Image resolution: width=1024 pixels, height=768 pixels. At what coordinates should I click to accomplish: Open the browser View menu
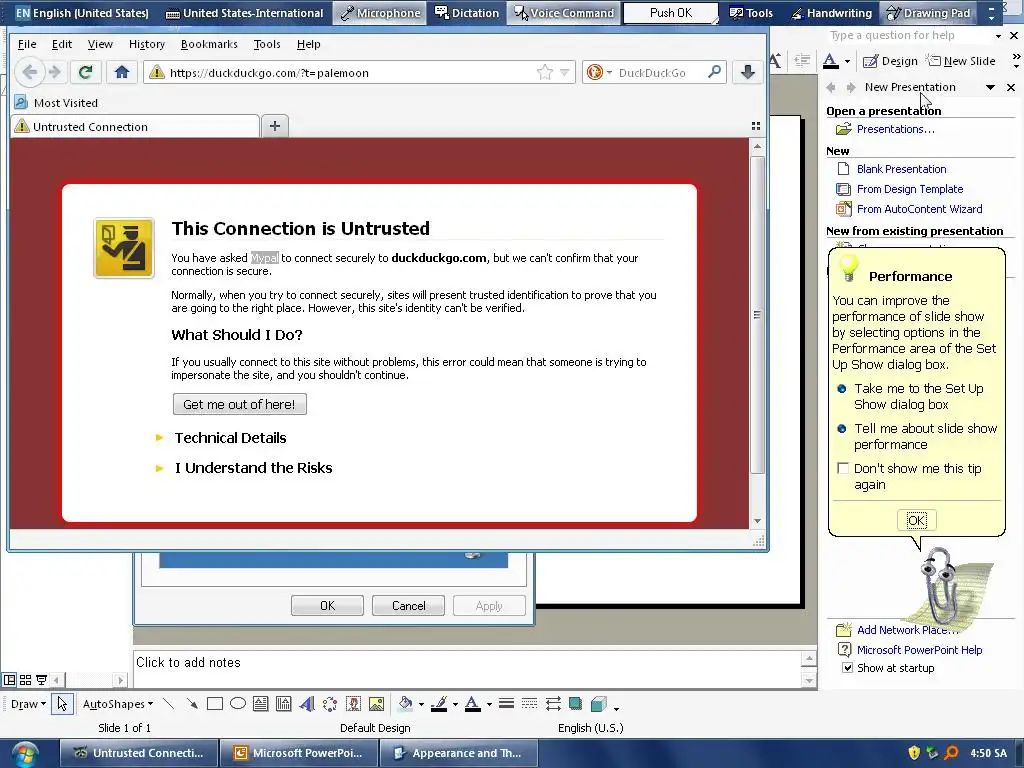coord(100,44)
